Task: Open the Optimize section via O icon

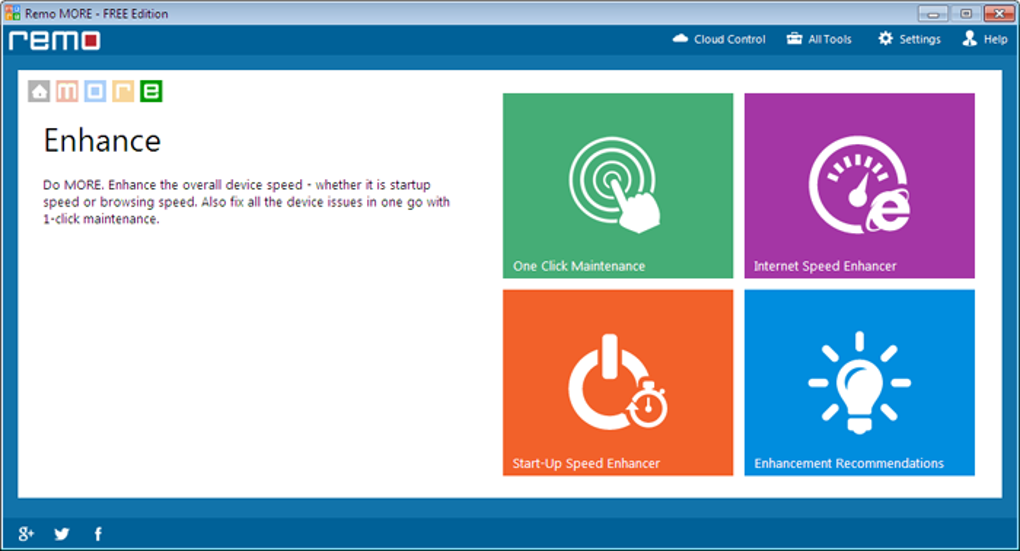Action: (x=95, y=91)
